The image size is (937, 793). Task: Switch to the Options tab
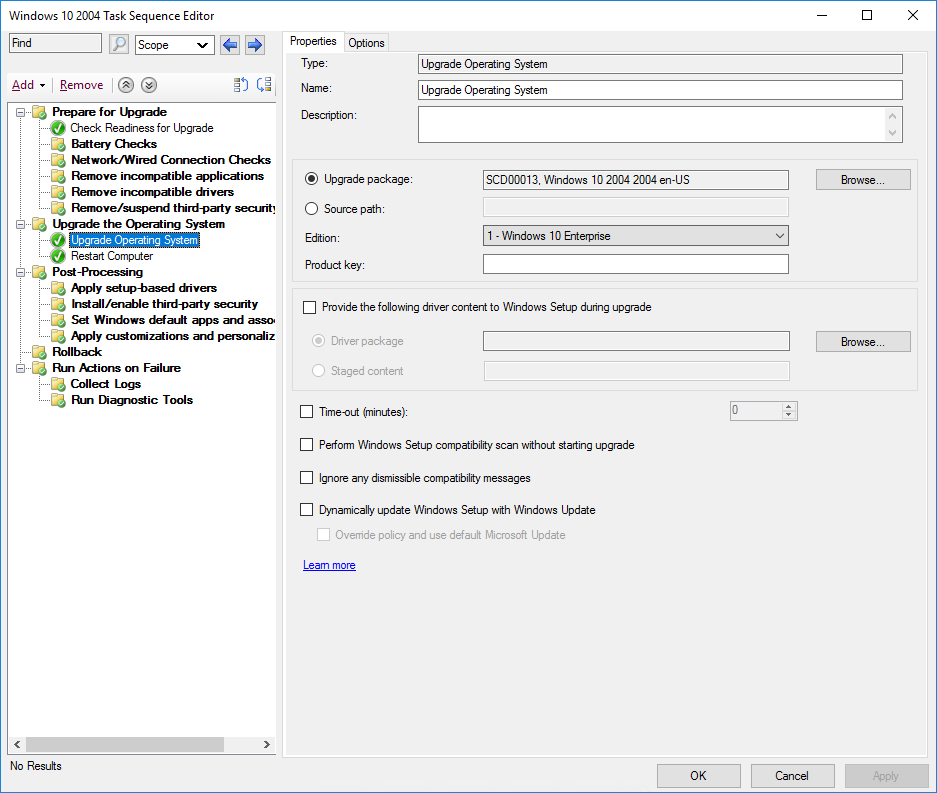click(366, 42)
